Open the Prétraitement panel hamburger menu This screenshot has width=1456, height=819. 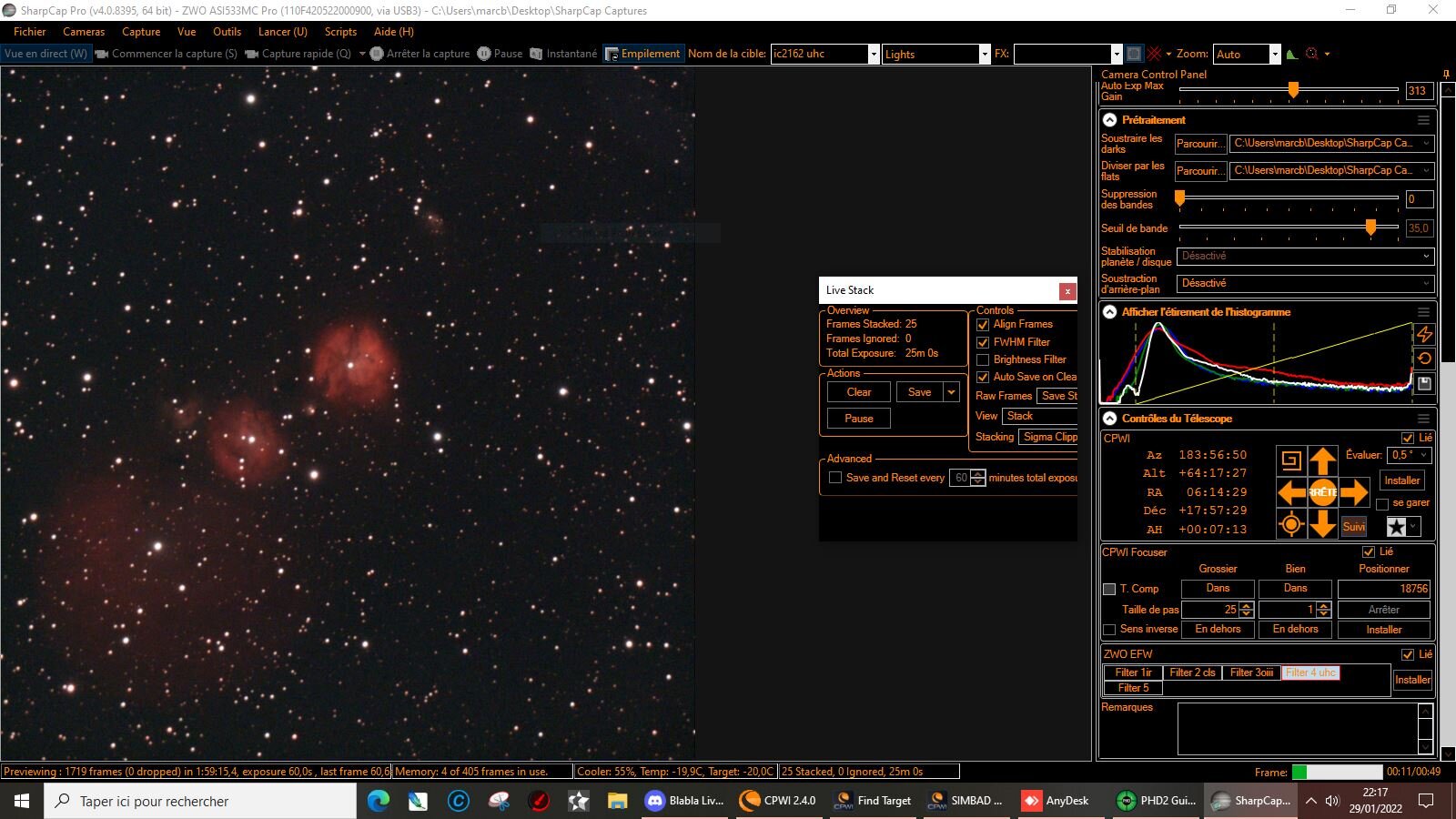click(1423, 120)
